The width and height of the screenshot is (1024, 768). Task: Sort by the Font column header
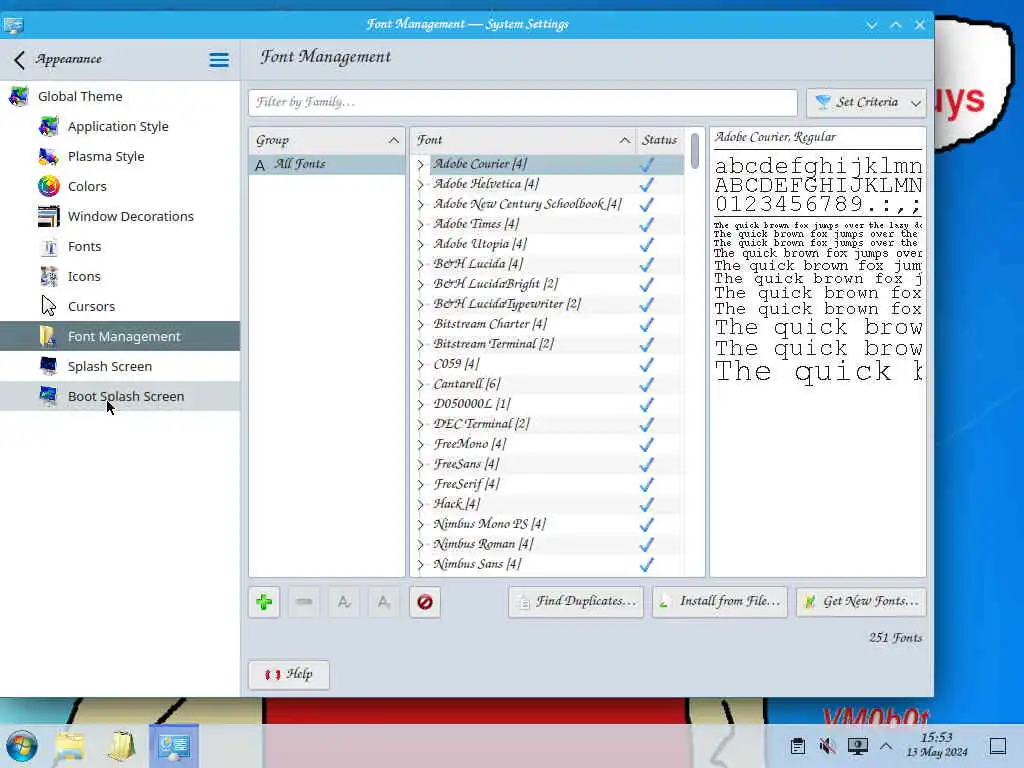coord(523,140)
